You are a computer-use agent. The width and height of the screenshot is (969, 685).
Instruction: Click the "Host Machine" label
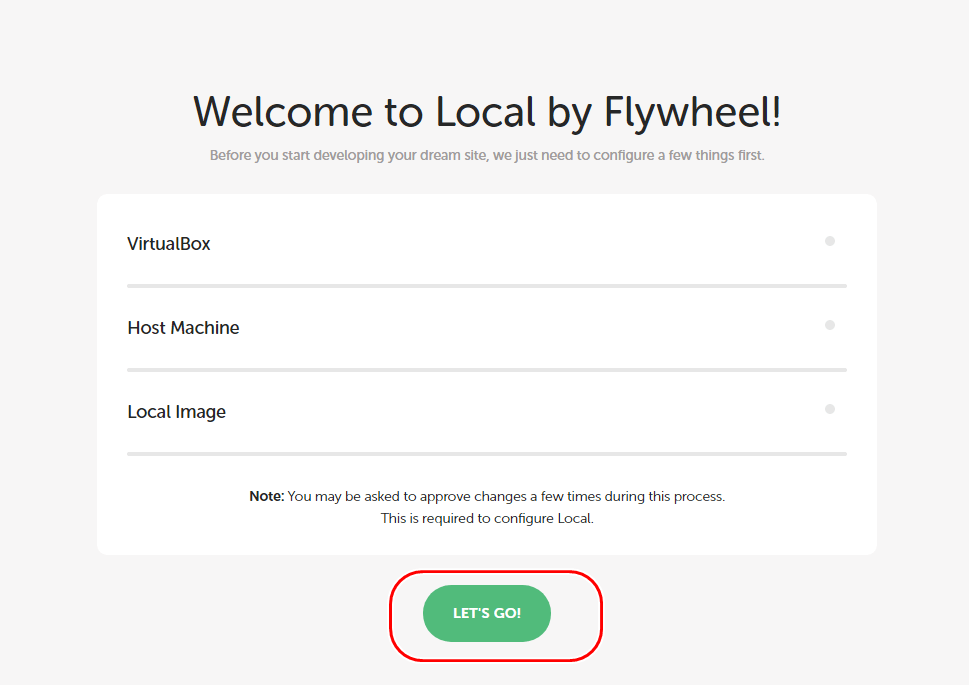click(x=184, y=328)
